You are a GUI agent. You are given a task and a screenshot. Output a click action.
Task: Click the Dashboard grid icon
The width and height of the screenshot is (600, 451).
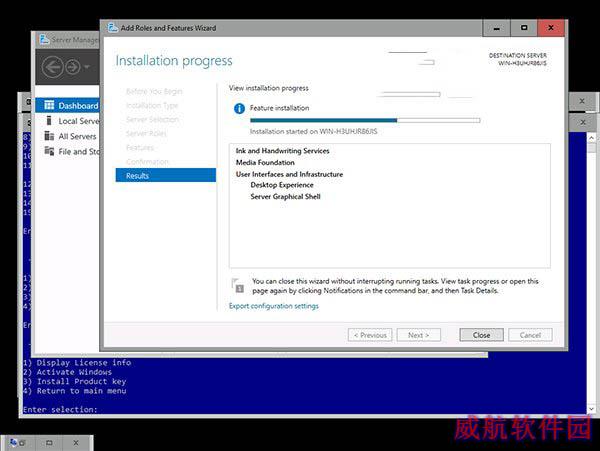pos(49,105)
